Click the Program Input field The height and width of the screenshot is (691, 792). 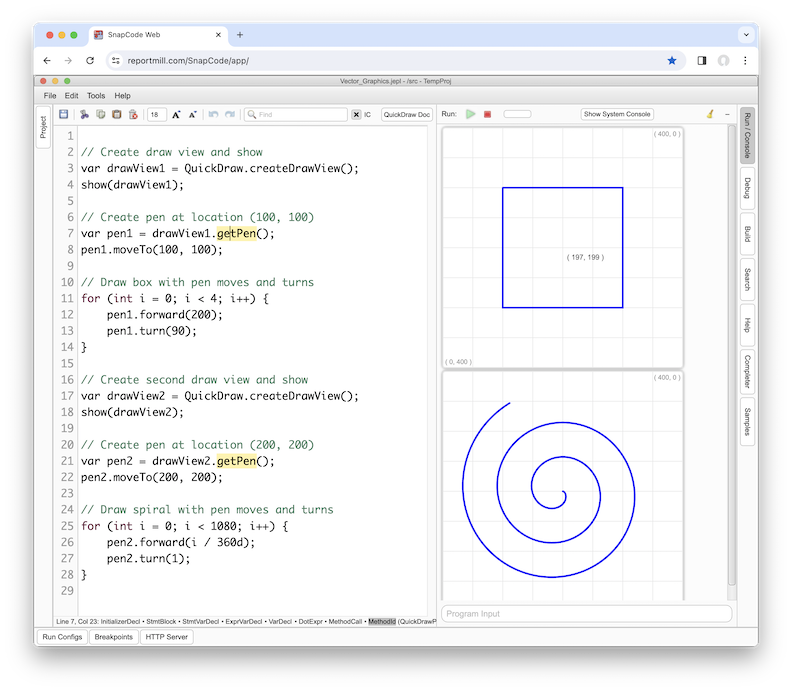[x=586, y=614]
